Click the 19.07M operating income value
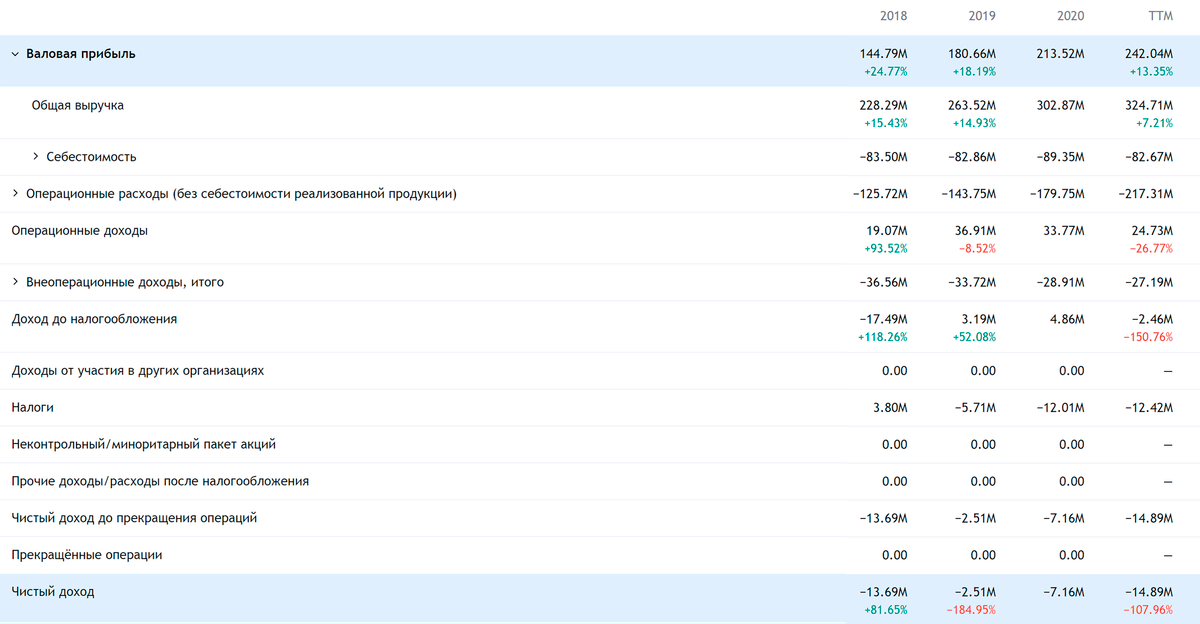Image resolution: width=1200 pixels, height=624 pixels. tap(887, 231)
